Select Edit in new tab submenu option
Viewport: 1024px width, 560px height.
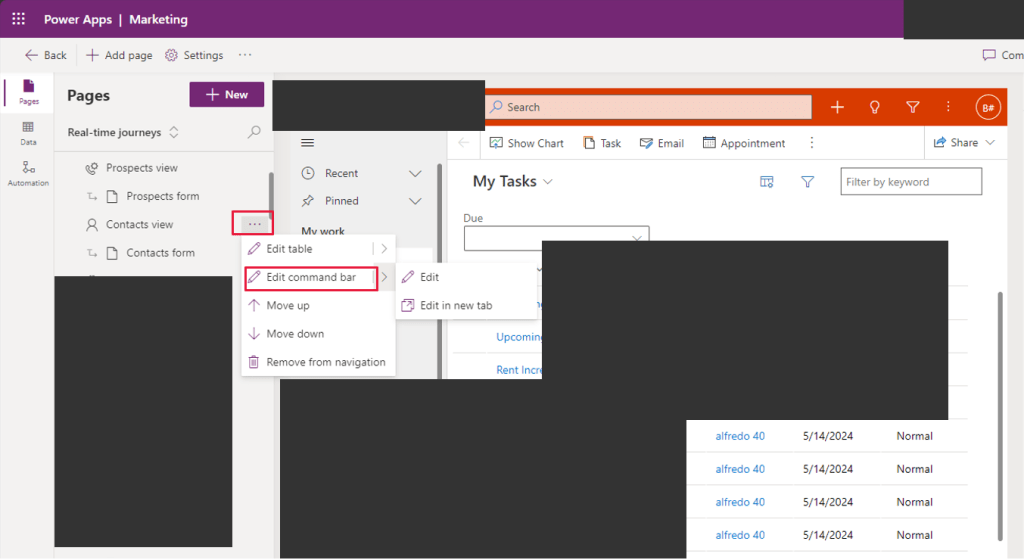click(x=455, y=306)
